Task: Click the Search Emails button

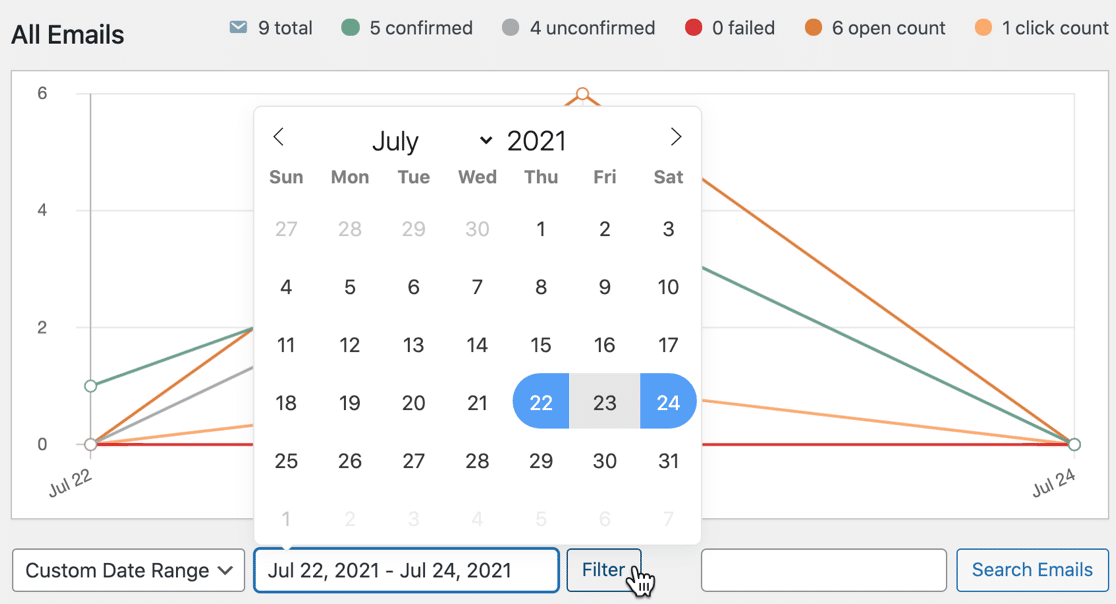Action: [1032, 569]
